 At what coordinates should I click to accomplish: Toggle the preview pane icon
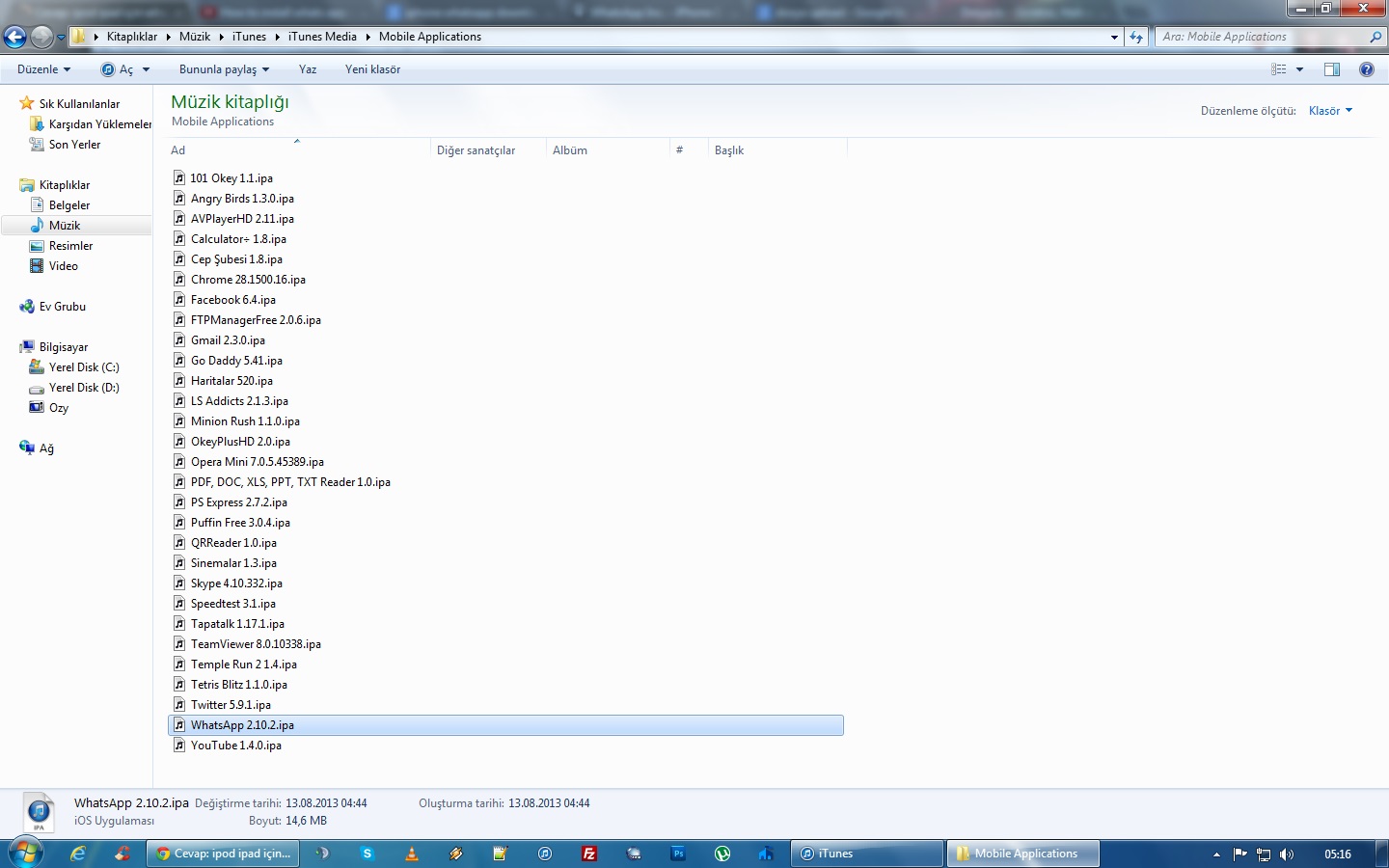coord(1332,69)
